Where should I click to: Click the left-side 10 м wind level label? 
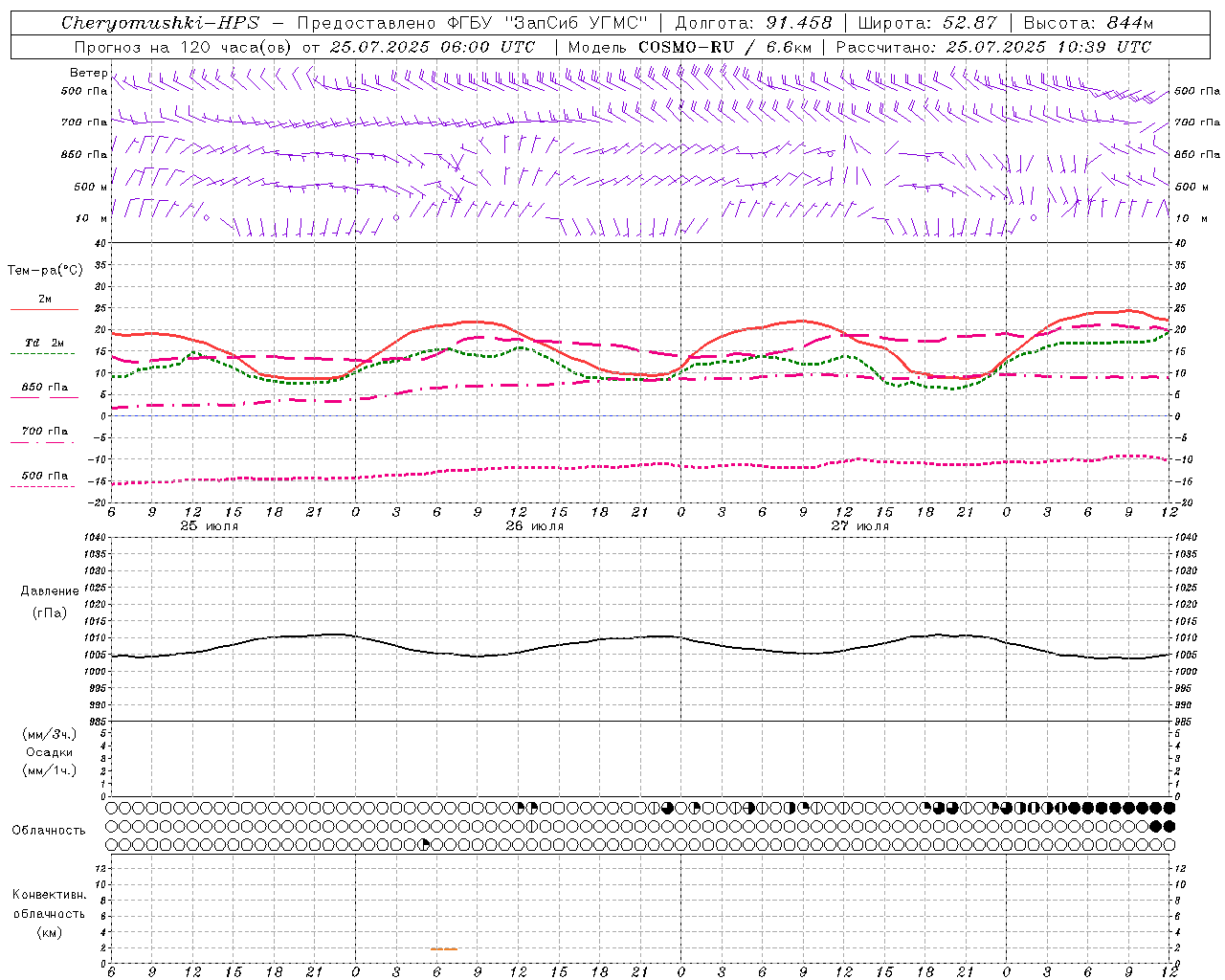[91, 218]
